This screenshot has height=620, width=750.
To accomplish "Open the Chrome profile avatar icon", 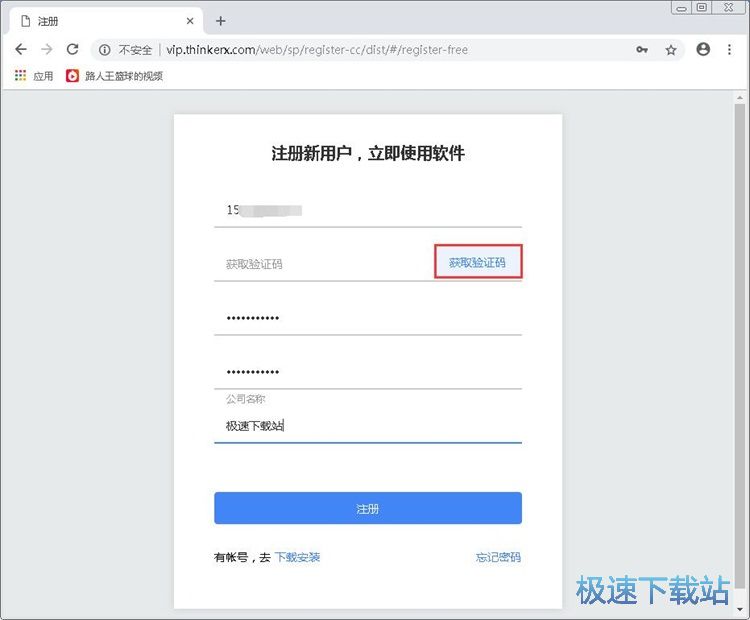I will pos(703,49).
